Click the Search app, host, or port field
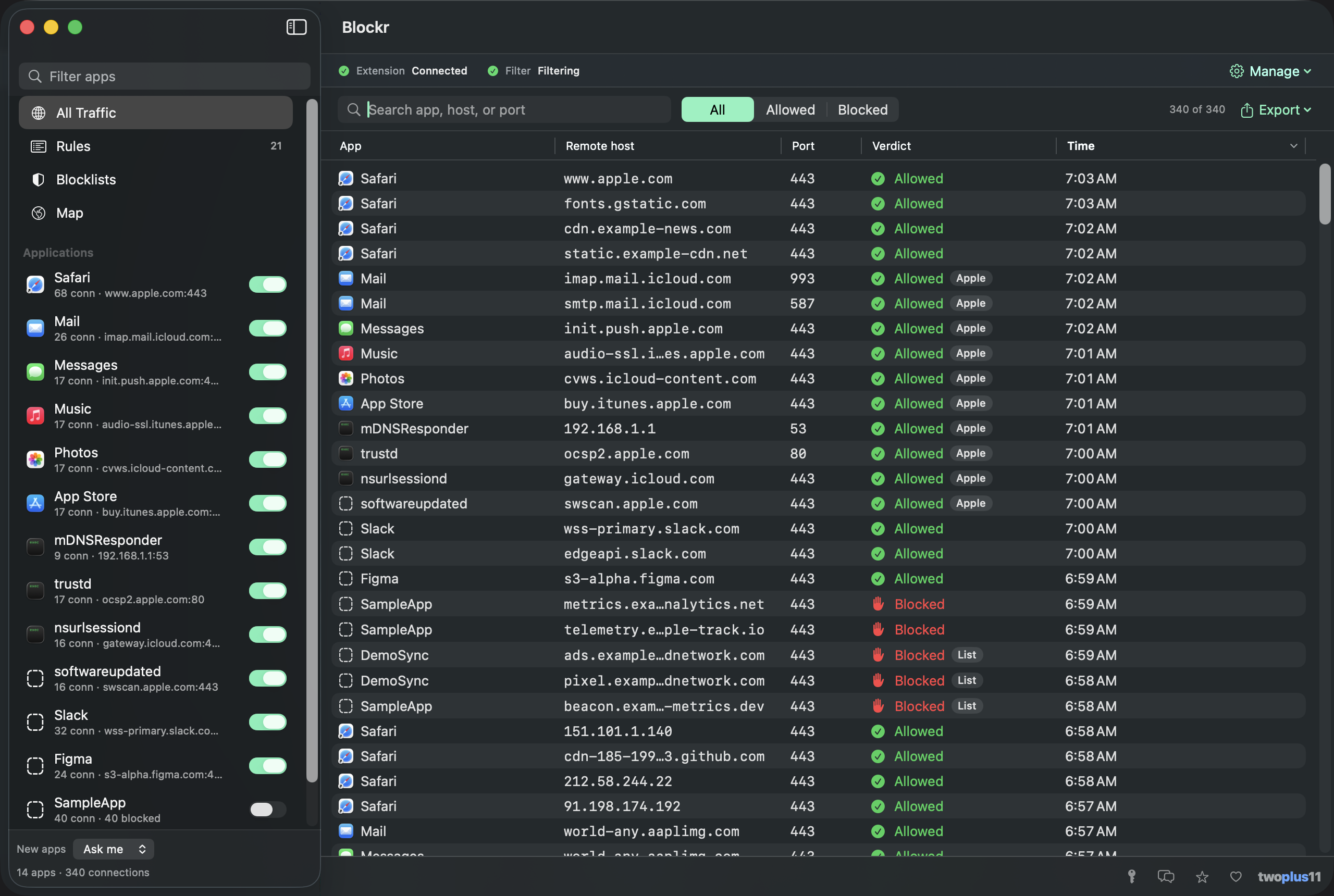The height and width of the screenshot is (896, 1334). 504,110
